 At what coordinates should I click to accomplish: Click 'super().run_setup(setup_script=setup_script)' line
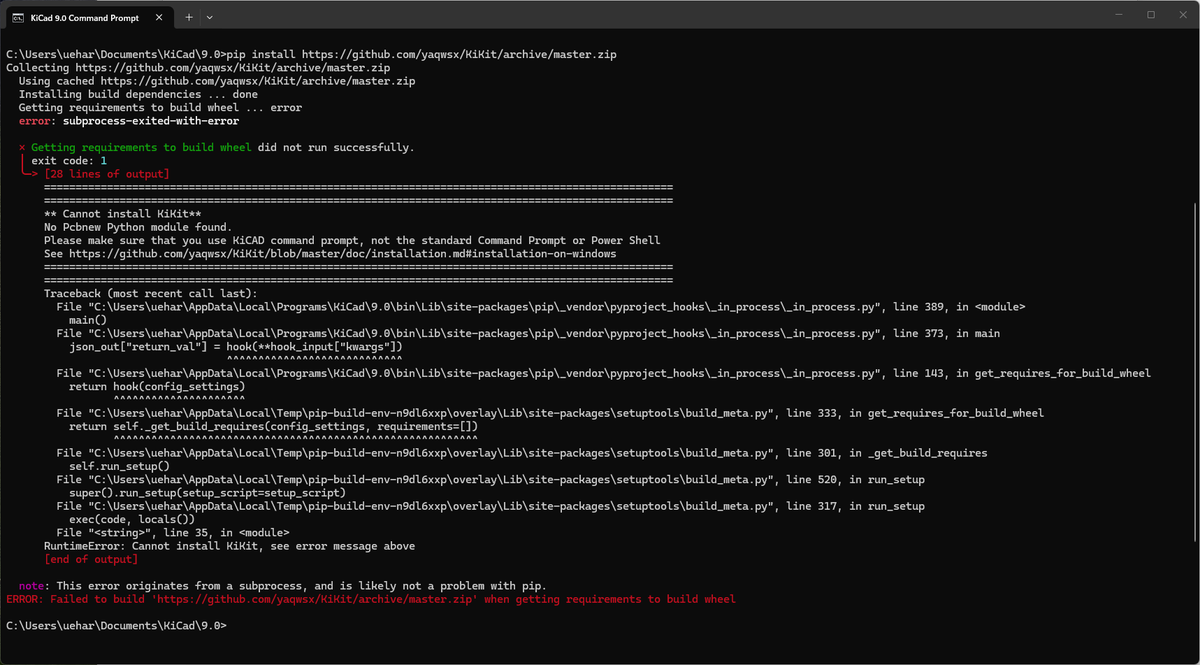pyautogui.click(x=207, y=493)
